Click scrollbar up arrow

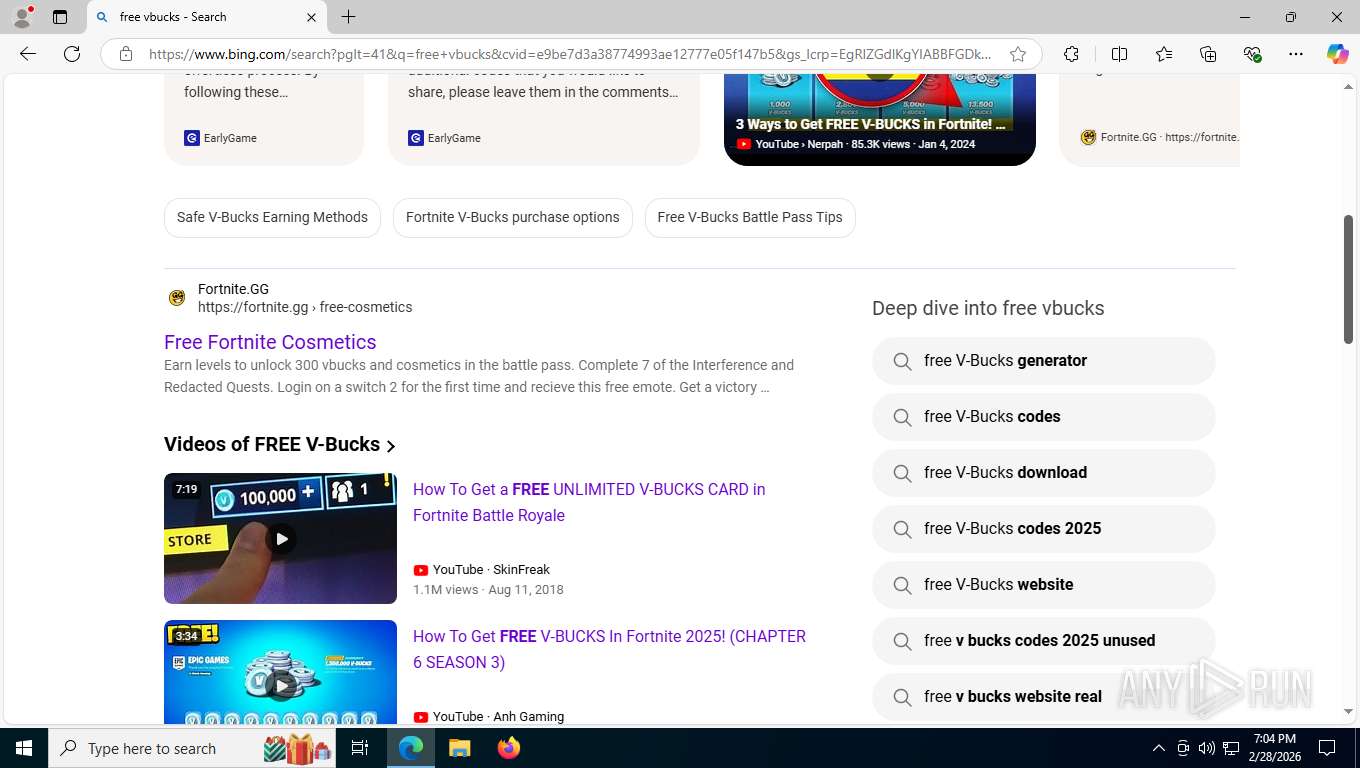click(1348, 87)
